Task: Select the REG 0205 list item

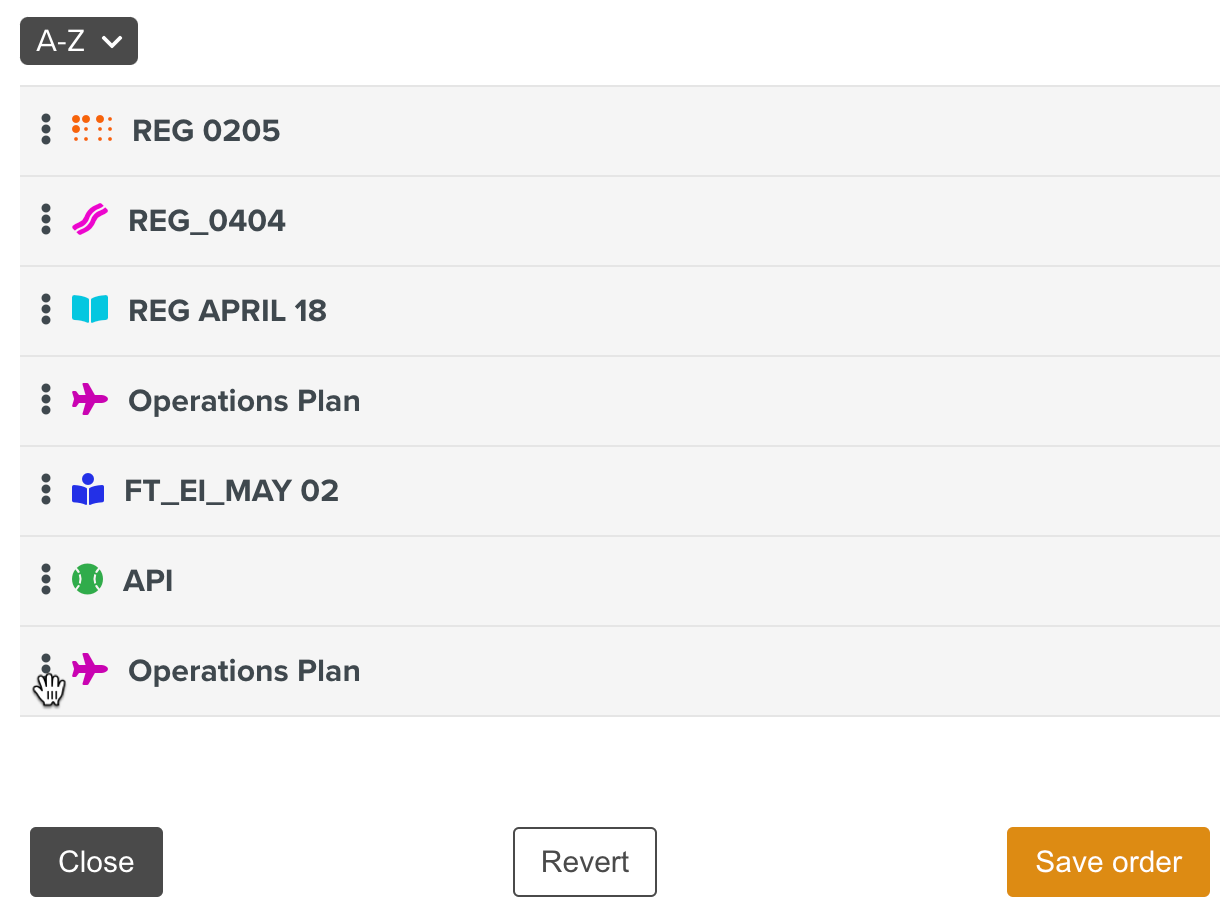Action: pos(206,131)
